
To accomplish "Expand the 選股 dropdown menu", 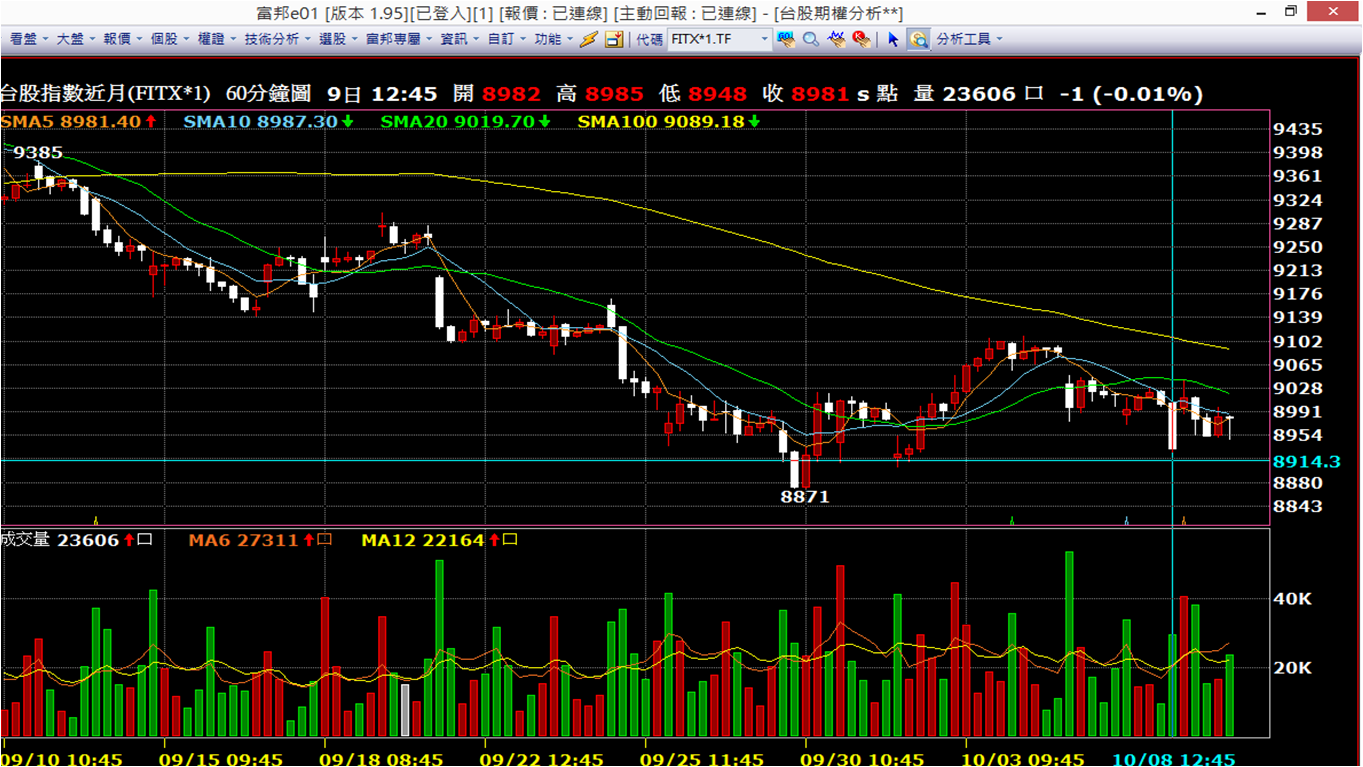I will tap(337, 39).
